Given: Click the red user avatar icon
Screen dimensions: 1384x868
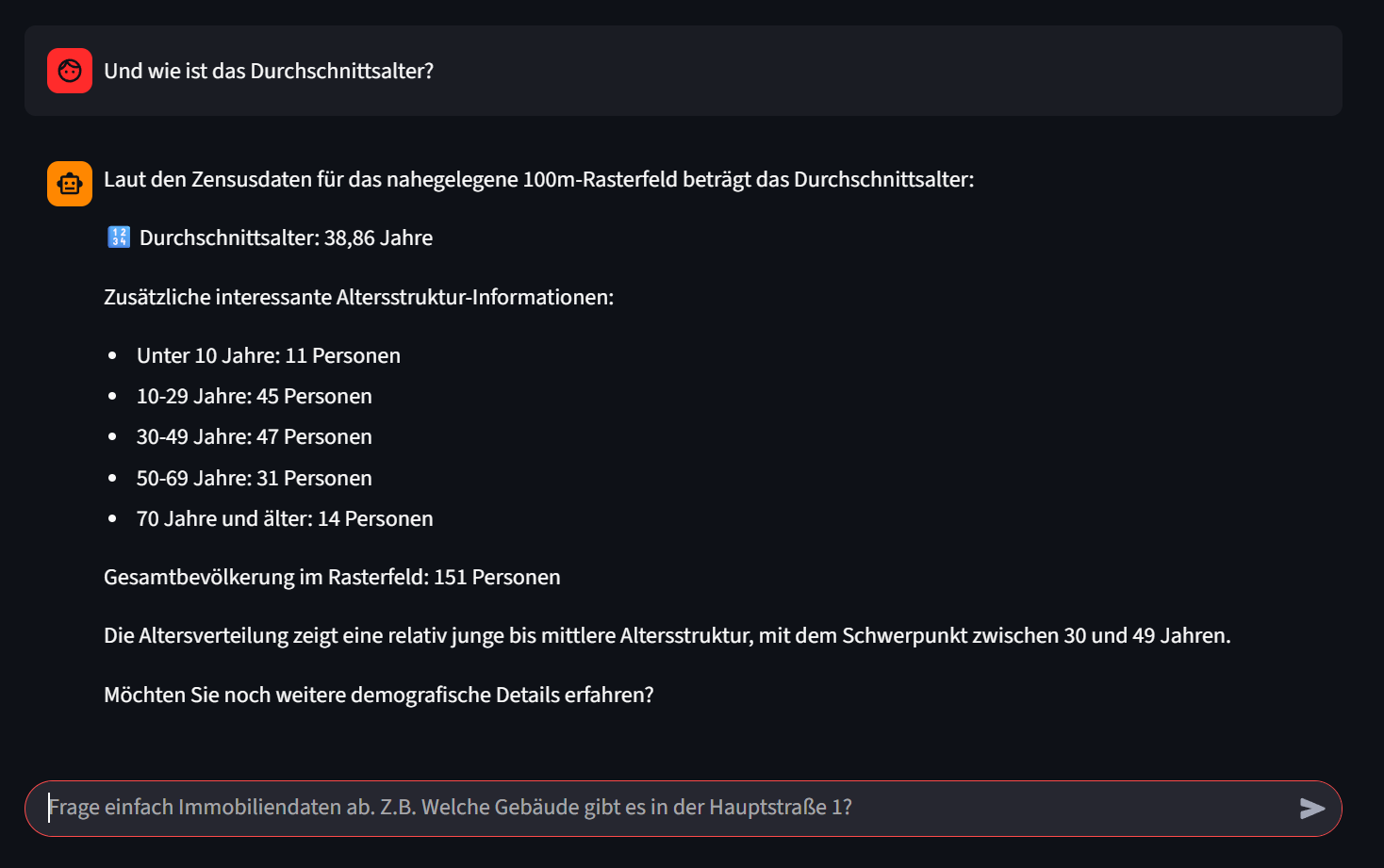Looking at the screenshot, I should click(70, 71).
